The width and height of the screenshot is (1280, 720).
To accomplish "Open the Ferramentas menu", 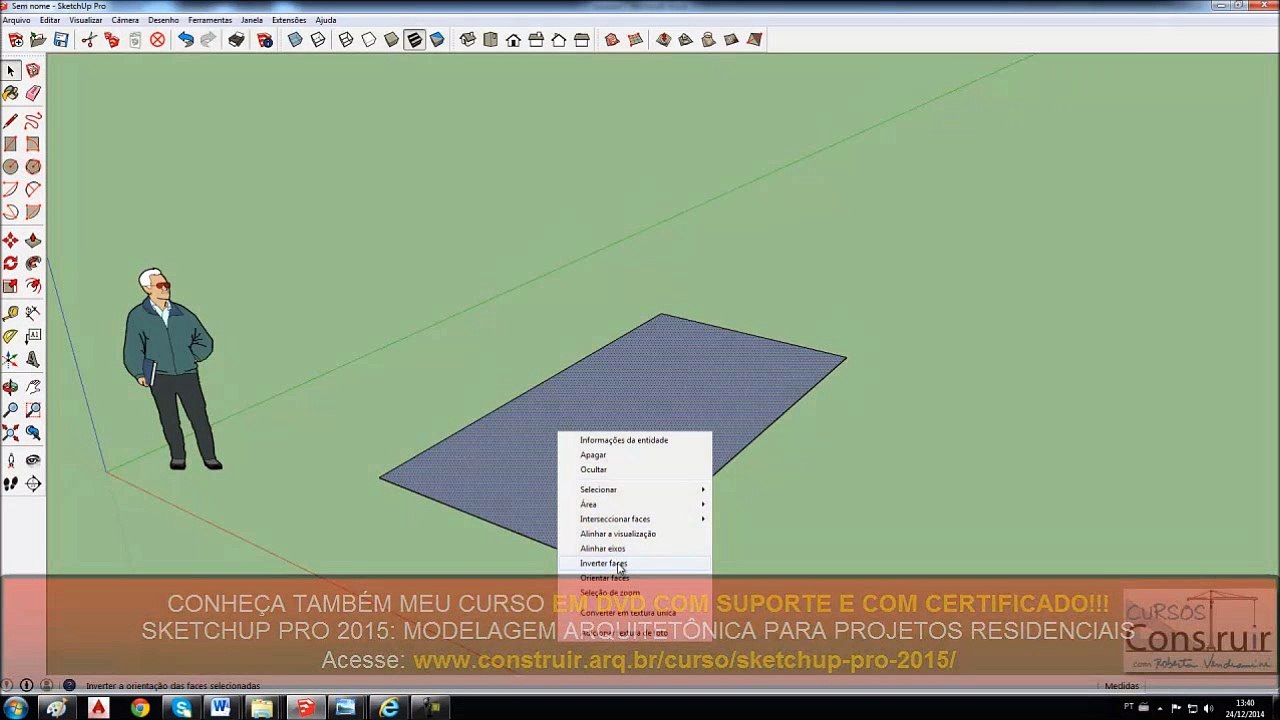I will [x=210, y=20].
